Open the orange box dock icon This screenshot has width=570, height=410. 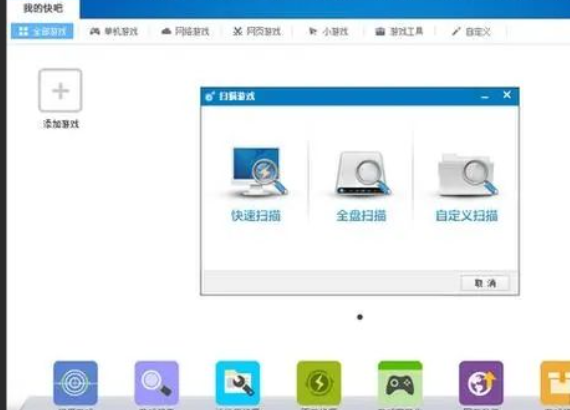[x=555, y=383]
